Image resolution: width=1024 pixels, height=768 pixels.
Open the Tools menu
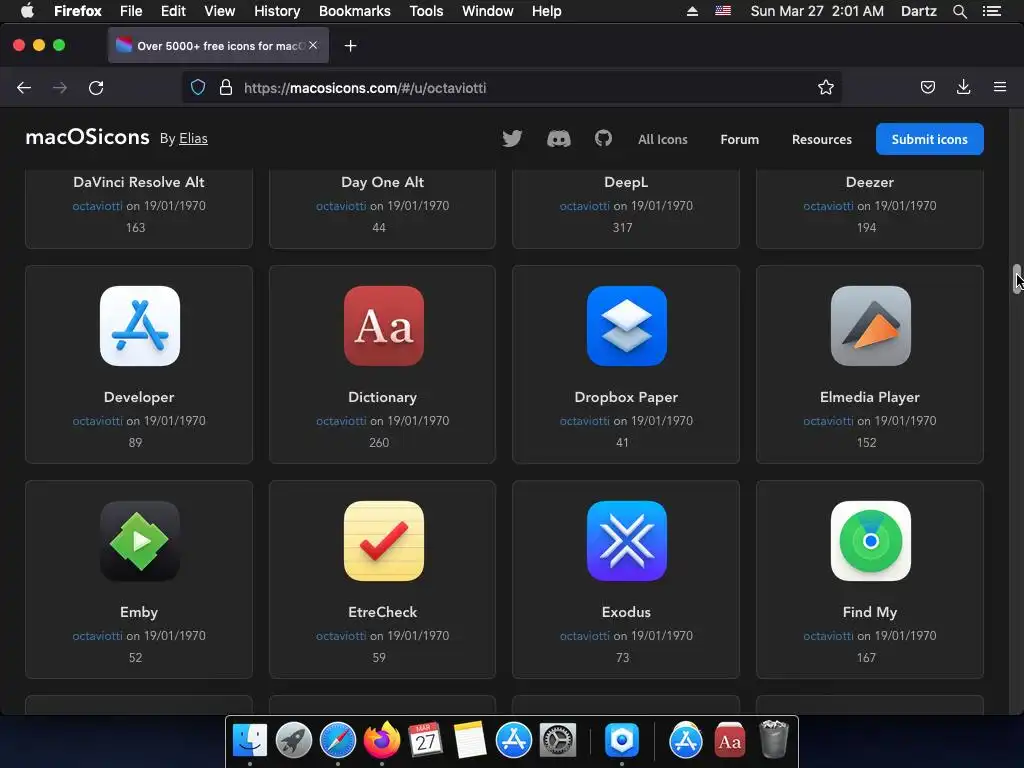[426, 11]
